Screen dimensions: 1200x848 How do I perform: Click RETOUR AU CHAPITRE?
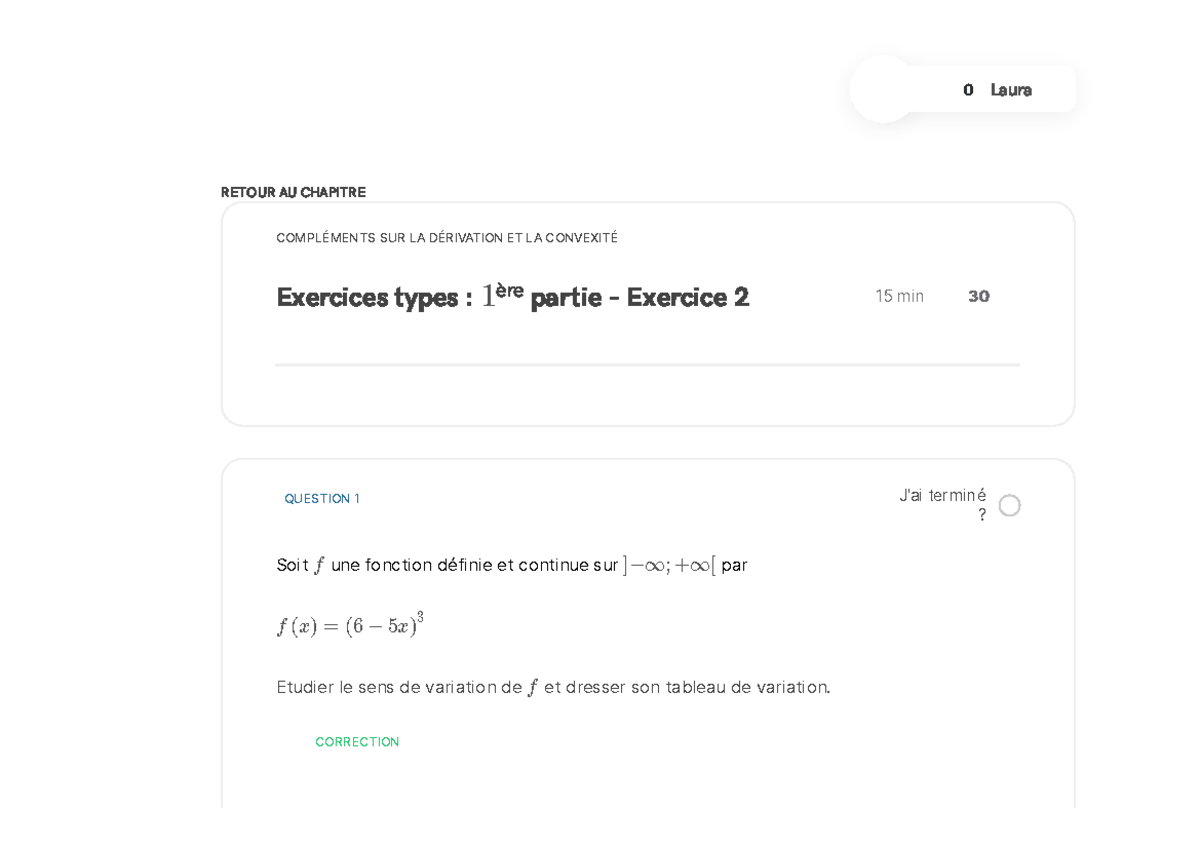pyautogui.click(x=293, y=191)
